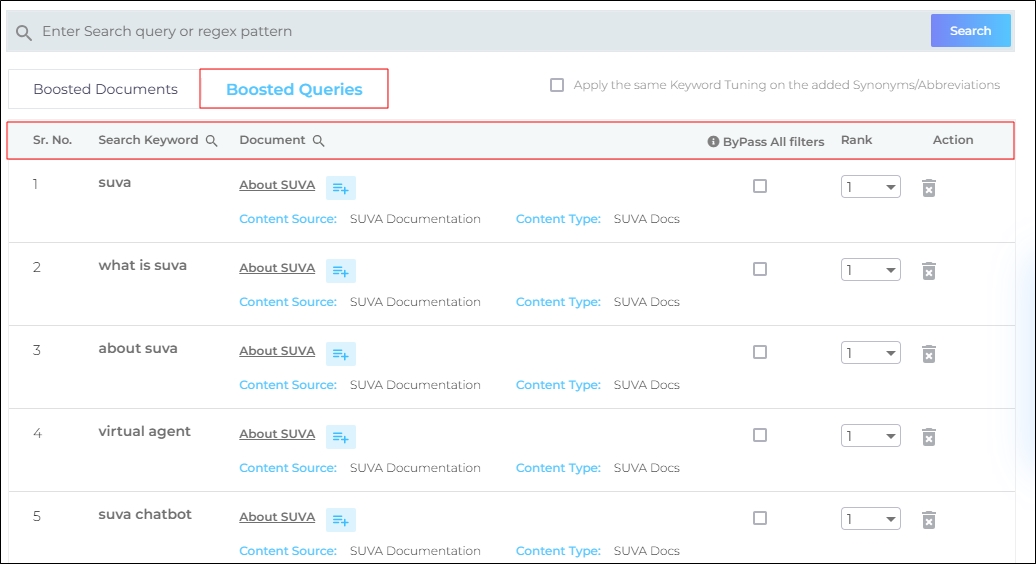Open Rank selector for 'suva chatbot' row
The width and height of the screenshot is (1036, 564).
click(870, 519)
